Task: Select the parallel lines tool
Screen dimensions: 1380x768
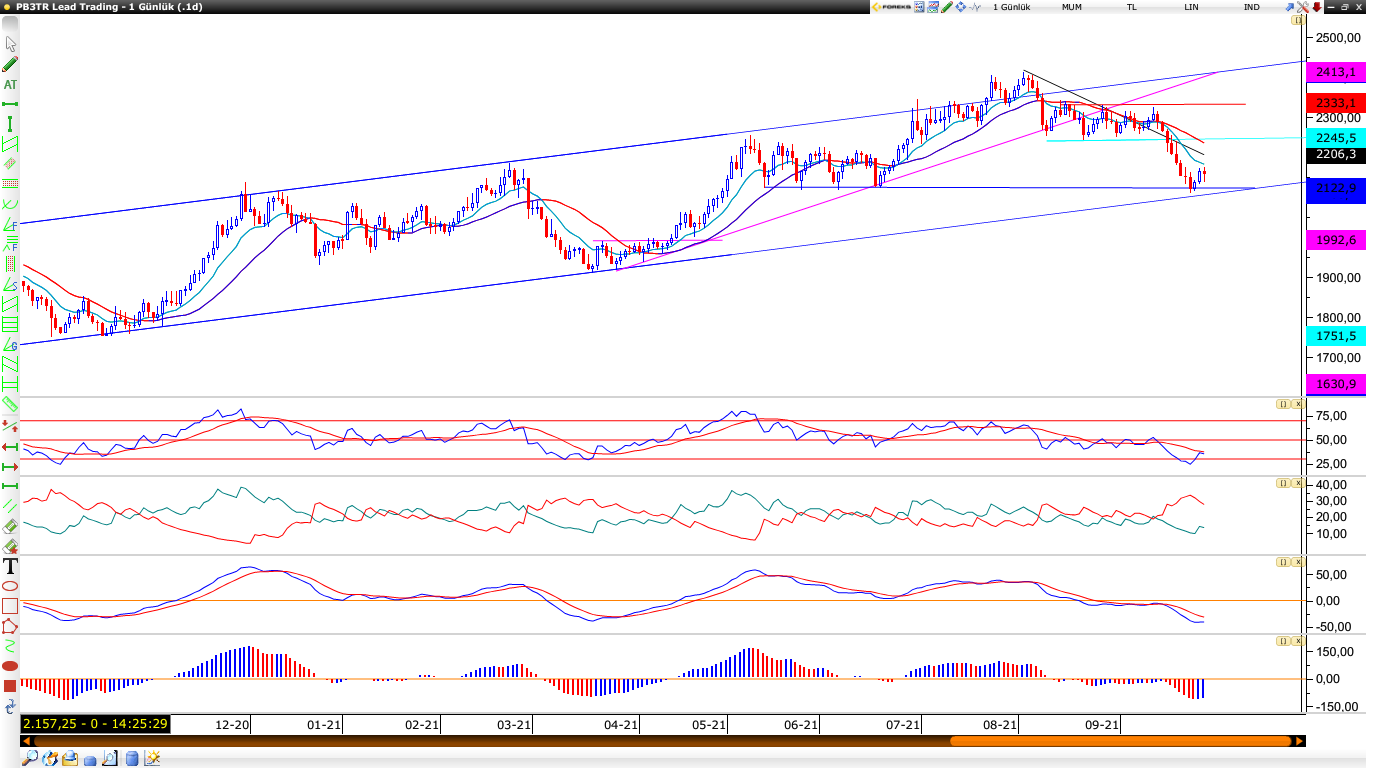Action: (11, 505)
